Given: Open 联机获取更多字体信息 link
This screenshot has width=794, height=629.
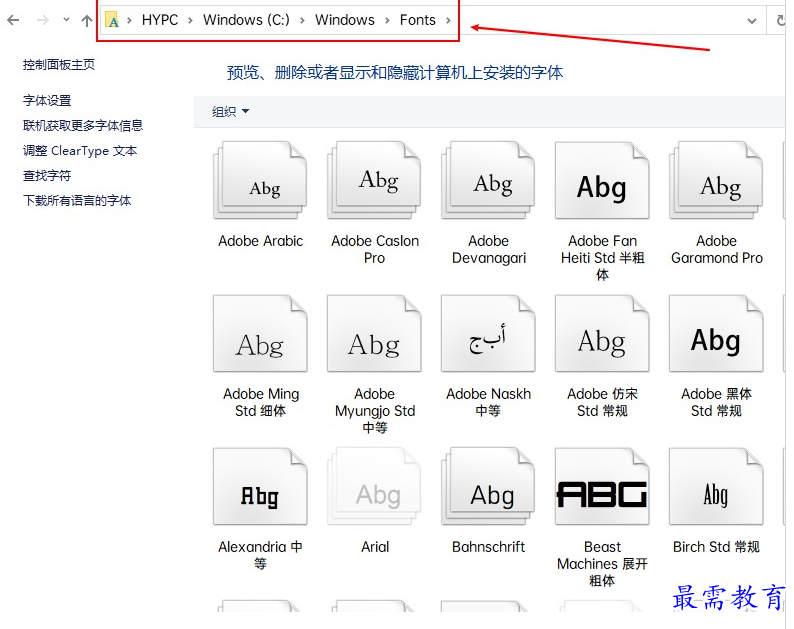Looking at the screenshot, I should pos(83,125).
